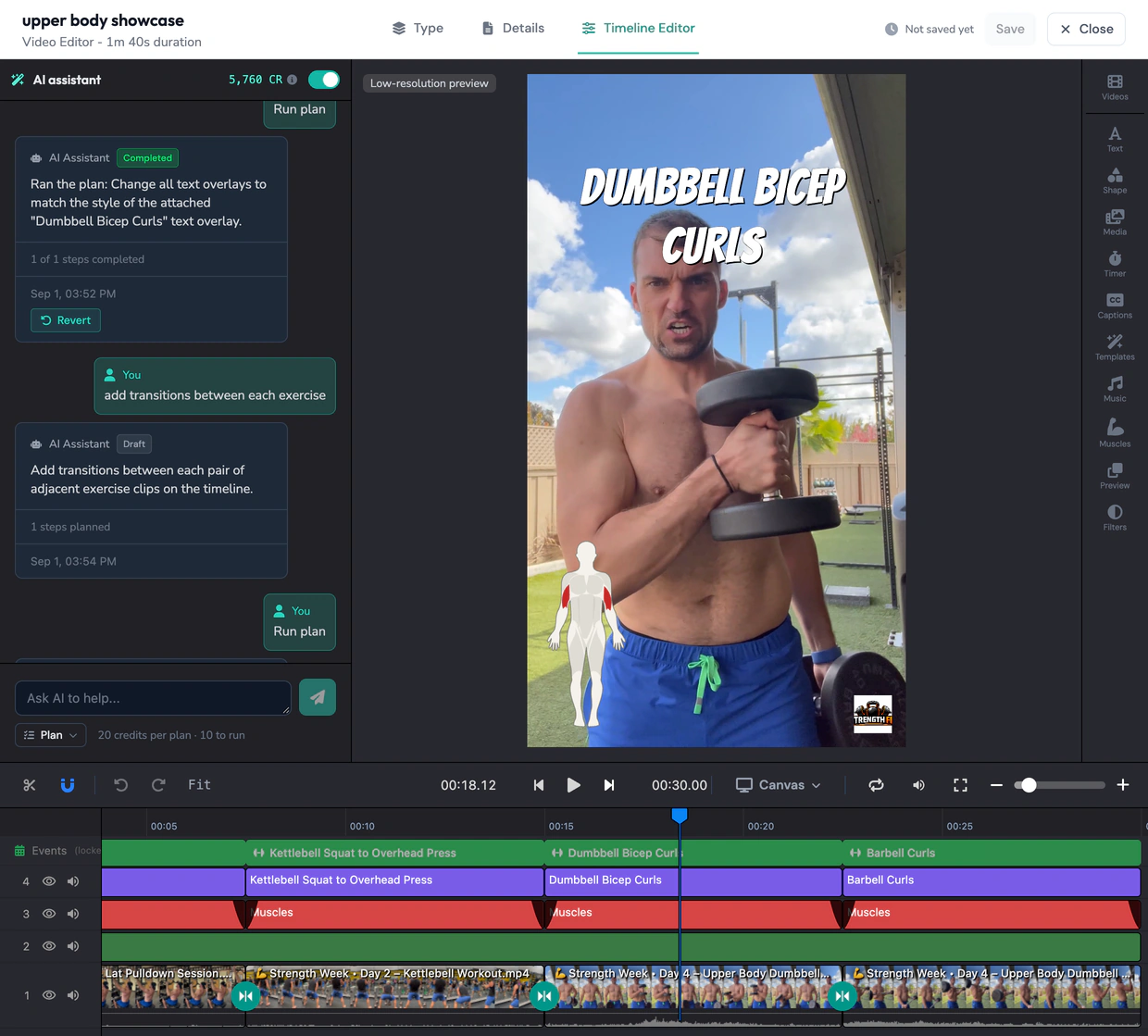
Task: Skip to the previous clip
Action: (539, 785)
